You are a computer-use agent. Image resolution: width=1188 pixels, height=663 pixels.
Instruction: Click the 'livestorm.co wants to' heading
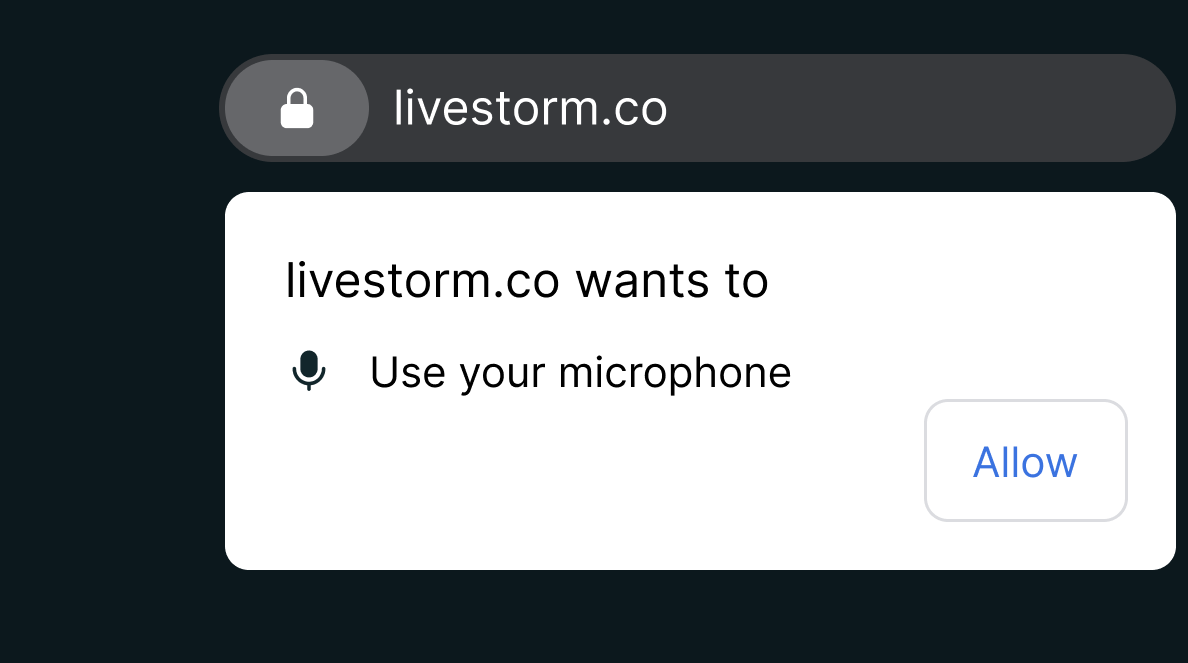(x=527, y=280)
